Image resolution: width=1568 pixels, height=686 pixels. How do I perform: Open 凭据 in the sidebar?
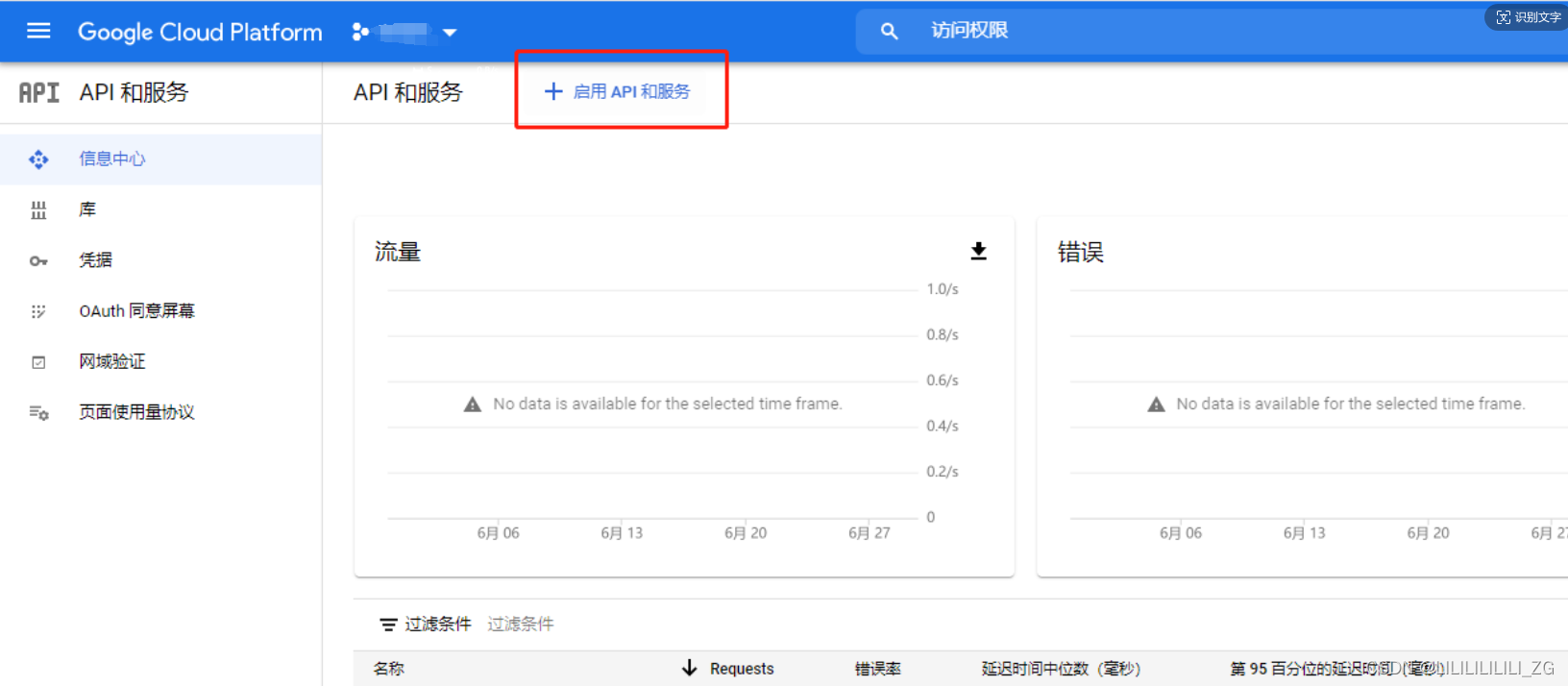(160, 259)
